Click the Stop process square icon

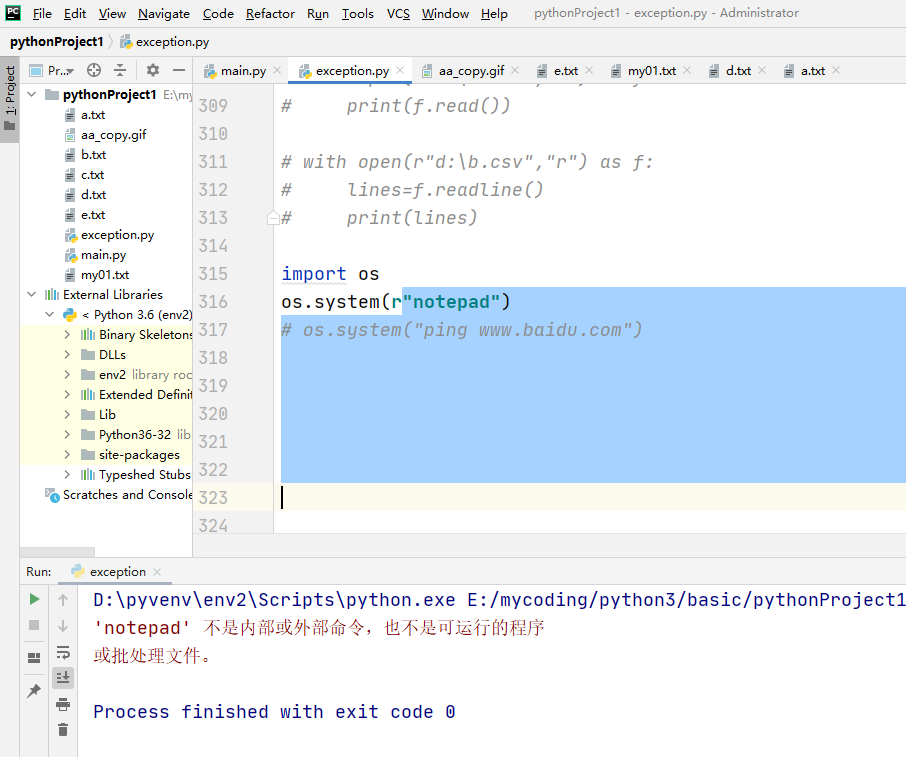click(x=34, y=625)
